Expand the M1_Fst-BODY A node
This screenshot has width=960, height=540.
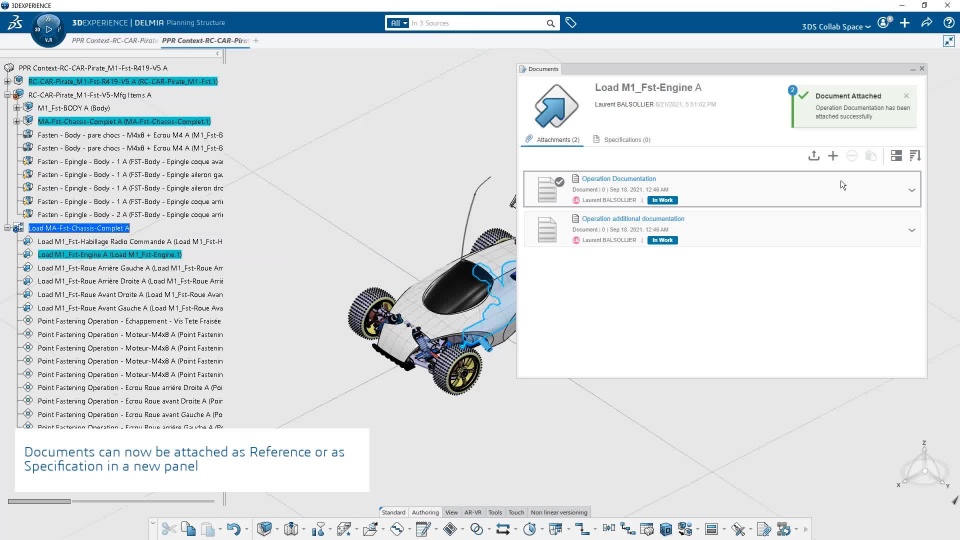17,108
